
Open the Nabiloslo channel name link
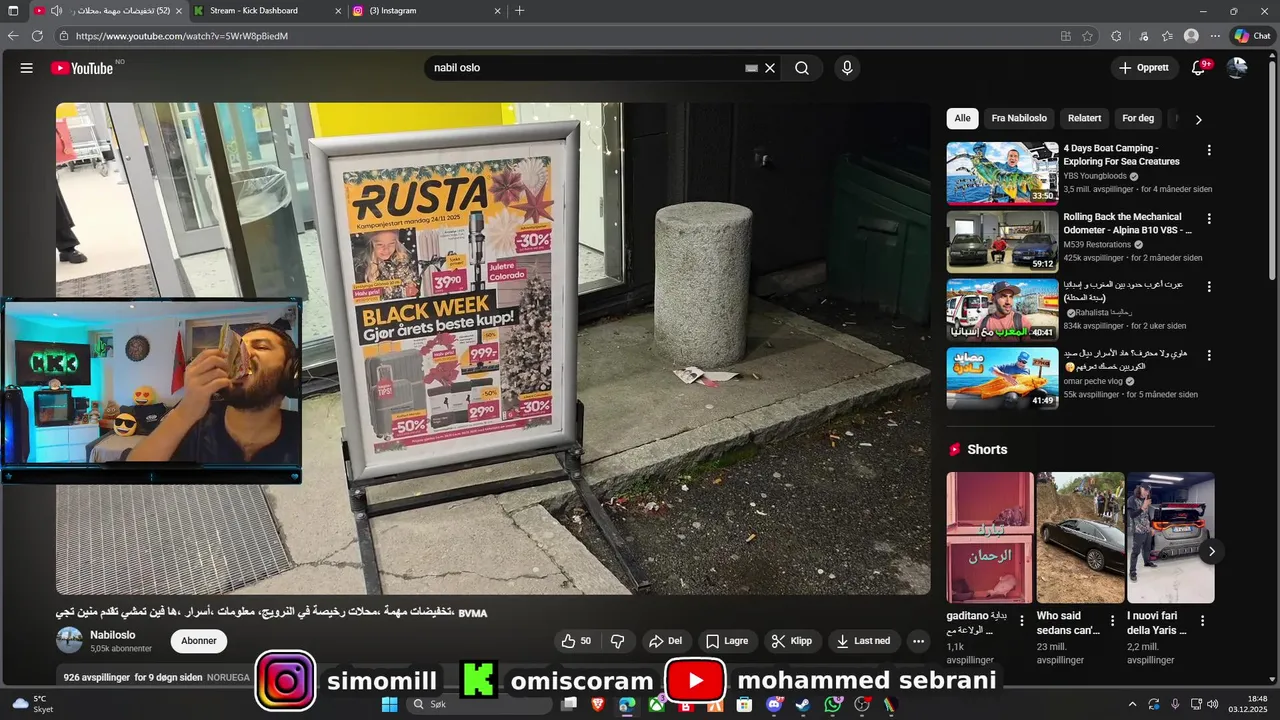click(x=112, y=635)
